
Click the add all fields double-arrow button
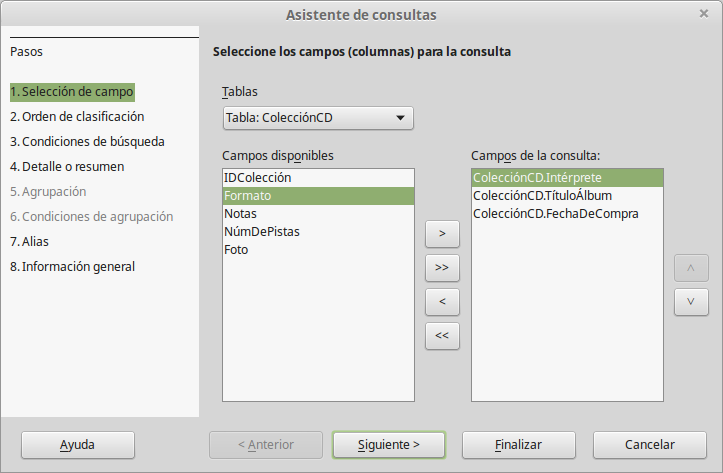442,268
